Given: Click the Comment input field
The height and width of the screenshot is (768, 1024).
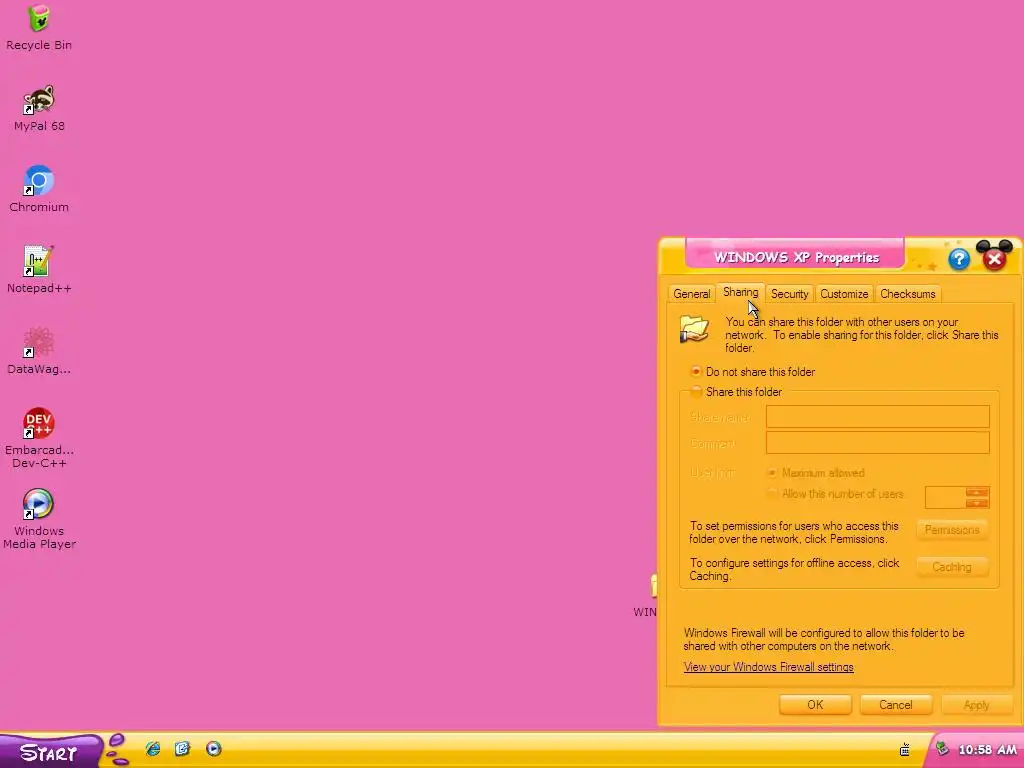Looking at the screenshot, I should click(878, 443).
